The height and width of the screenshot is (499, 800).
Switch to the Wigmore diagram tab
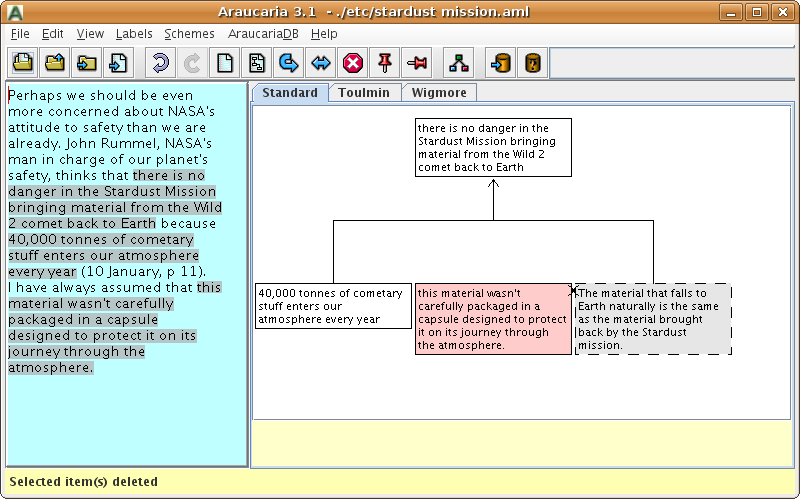point(439,93)
